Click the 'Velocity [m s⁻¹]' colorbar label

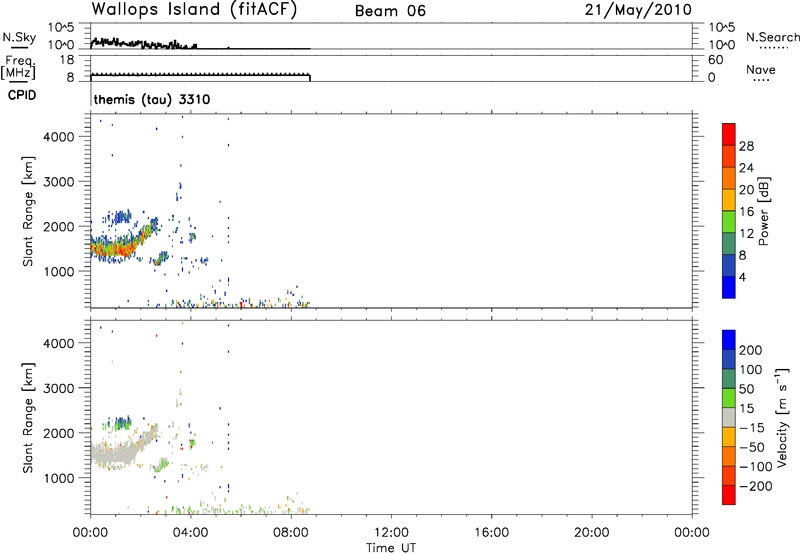782,417
